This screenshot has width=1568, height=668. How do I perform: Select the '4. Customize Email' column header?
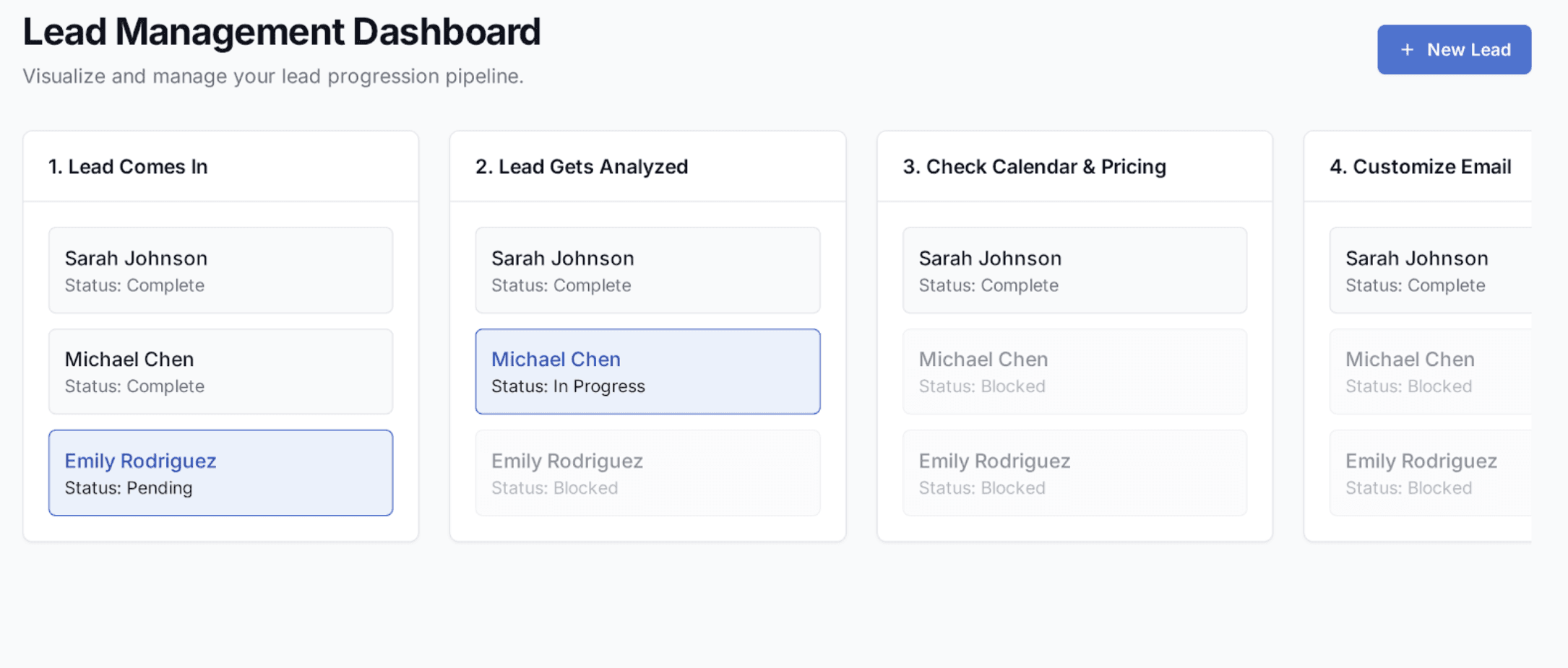[x=1420, y=167]
